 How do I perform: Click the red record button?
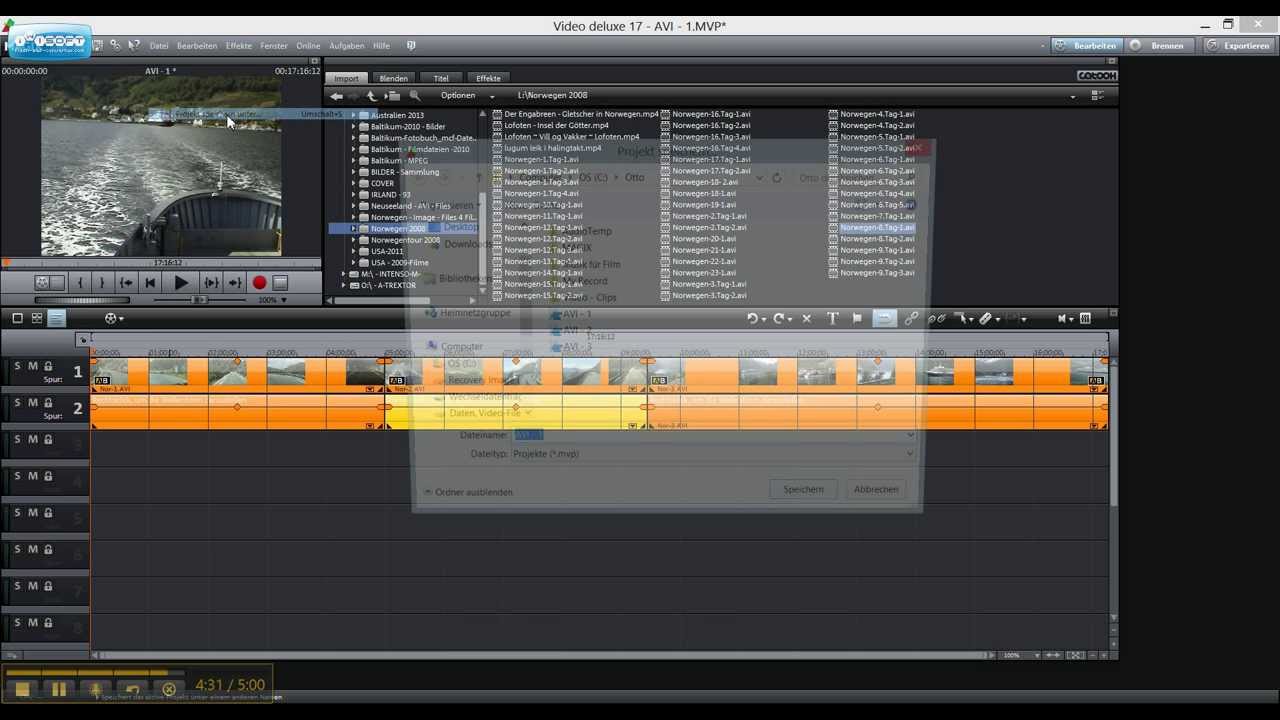click(259, 283)
